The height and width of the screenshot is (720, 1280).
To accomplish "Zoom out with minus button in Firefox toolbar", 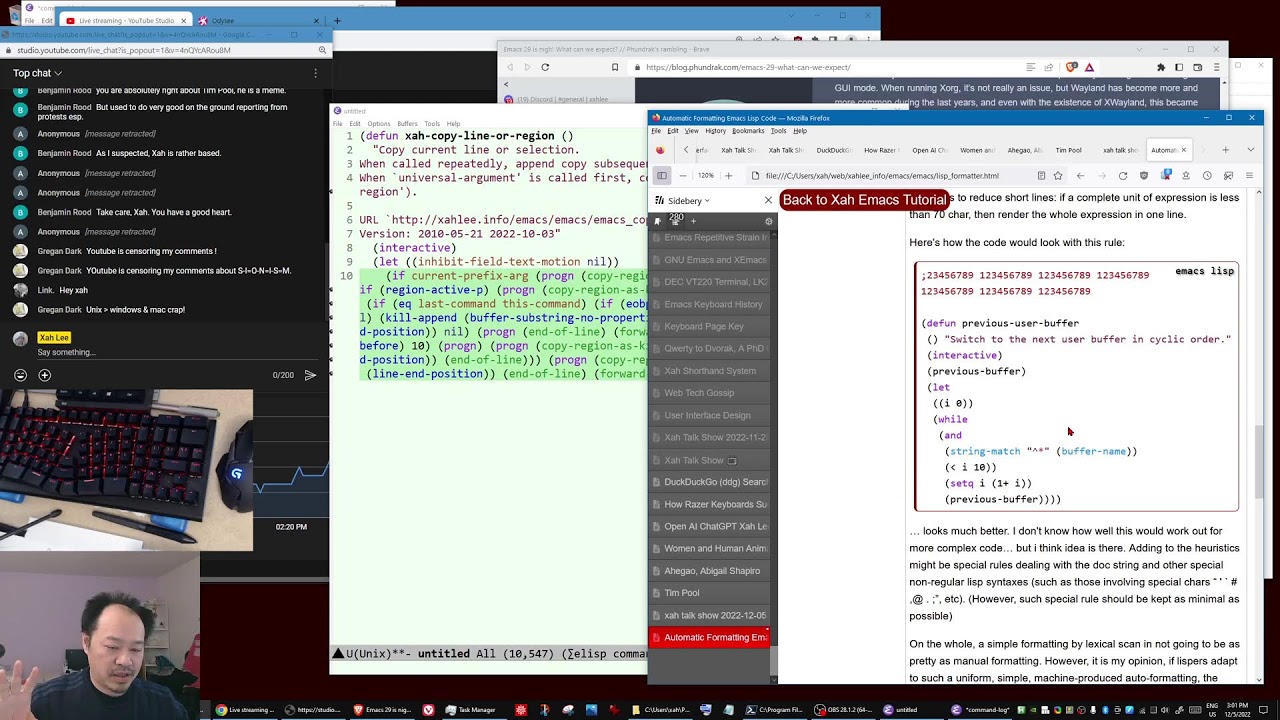I will pyautogui.click(x=683, y=176).
